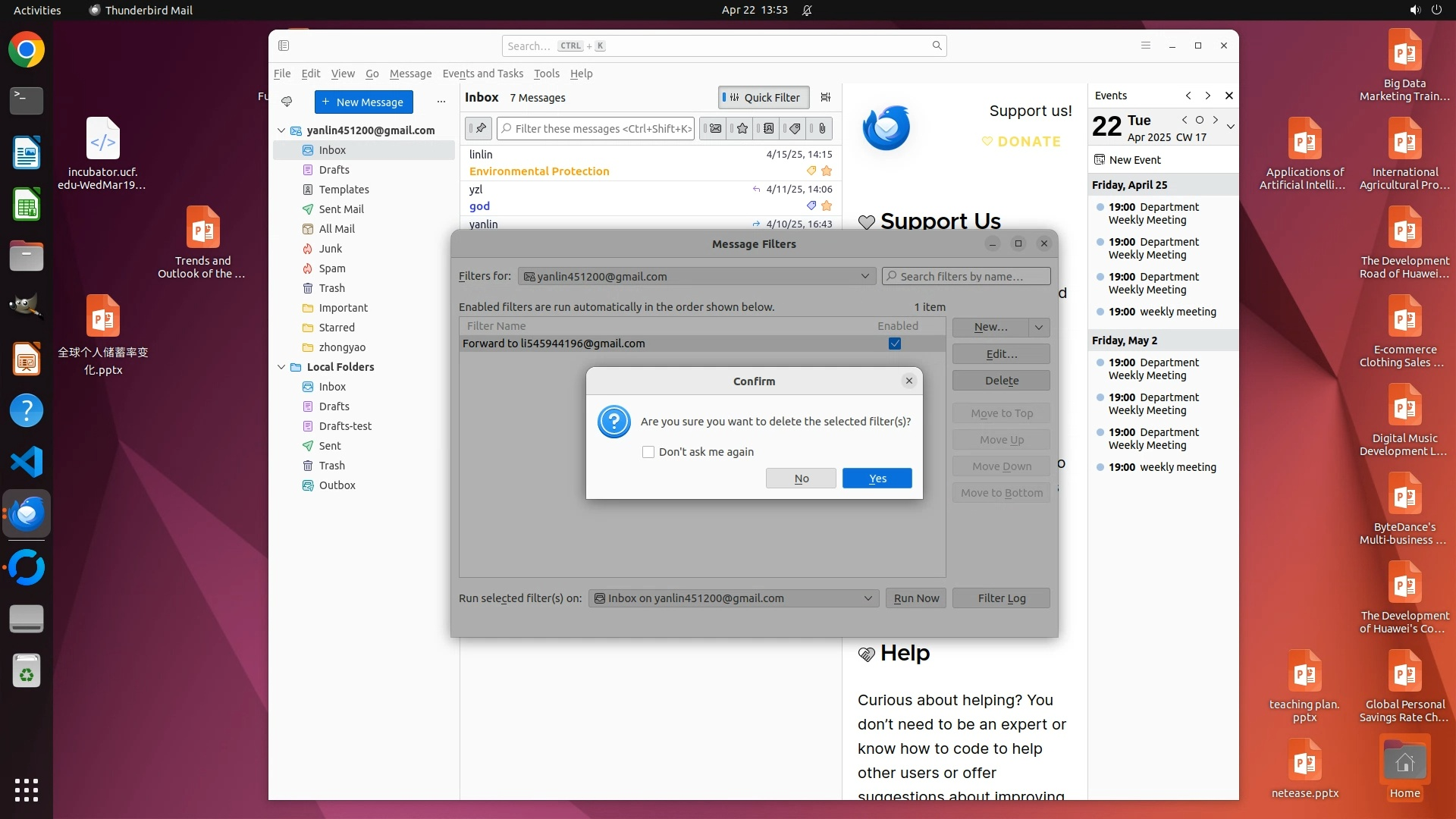Open message list display options icon
The height and width of the screenshot is (819, 1456).
pos(826,97)
